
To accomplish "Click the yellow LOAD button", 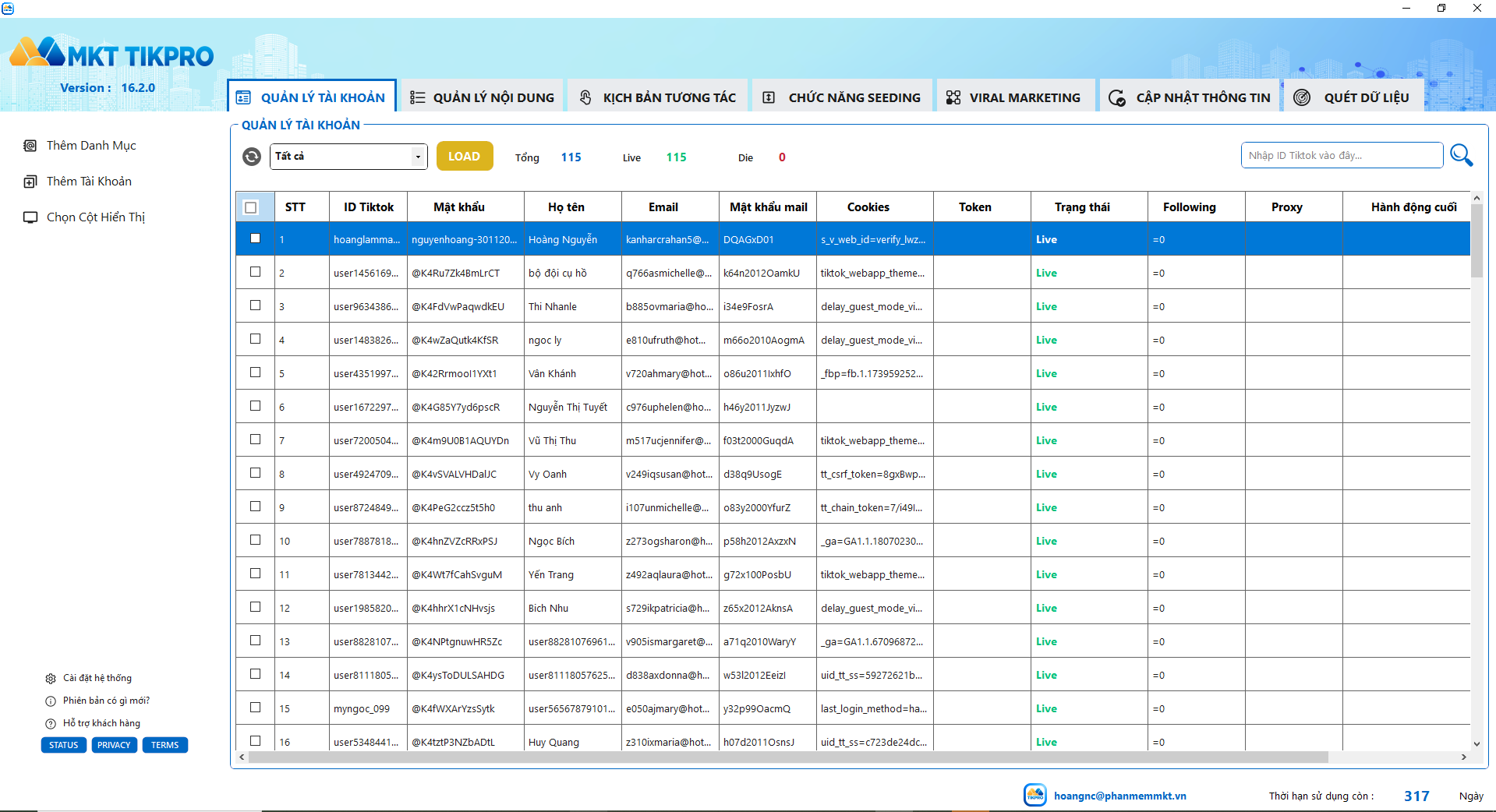I will [465, 156].
